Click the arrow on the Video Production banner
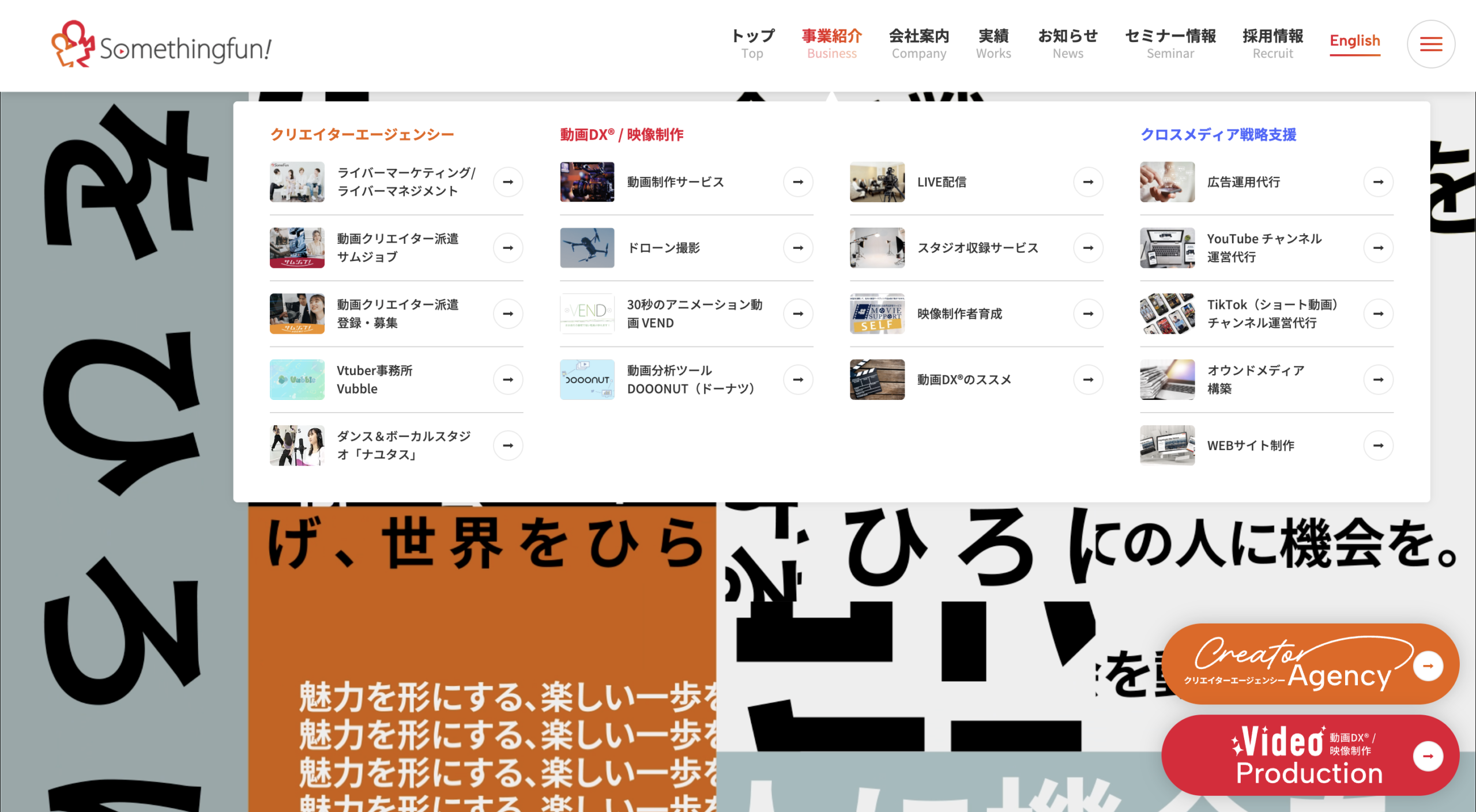 [x=1429, y=755]
